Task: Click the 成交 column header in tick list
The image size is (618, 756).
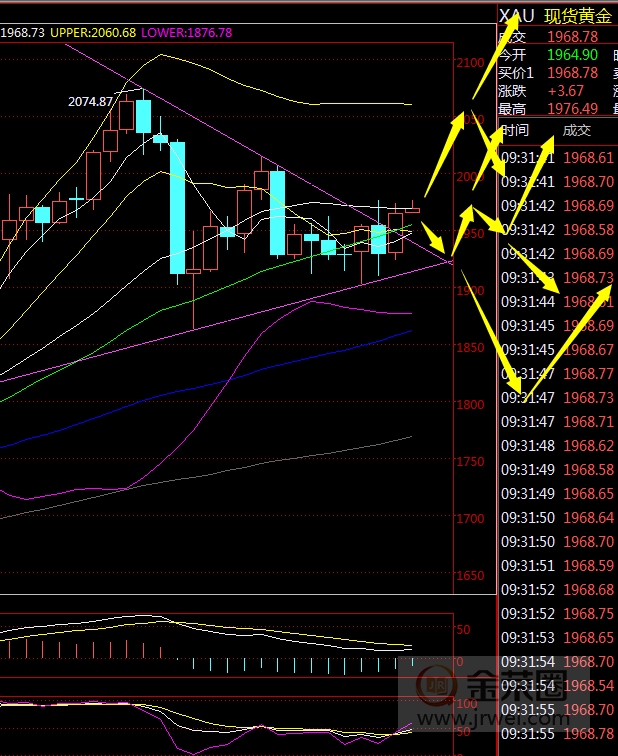Action: coord(577,130)
